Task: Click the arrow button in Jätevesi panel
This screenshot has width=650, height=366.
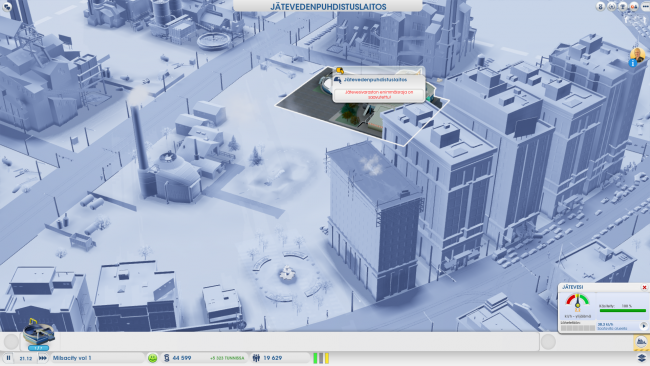Action: click(x=644, y=326)
